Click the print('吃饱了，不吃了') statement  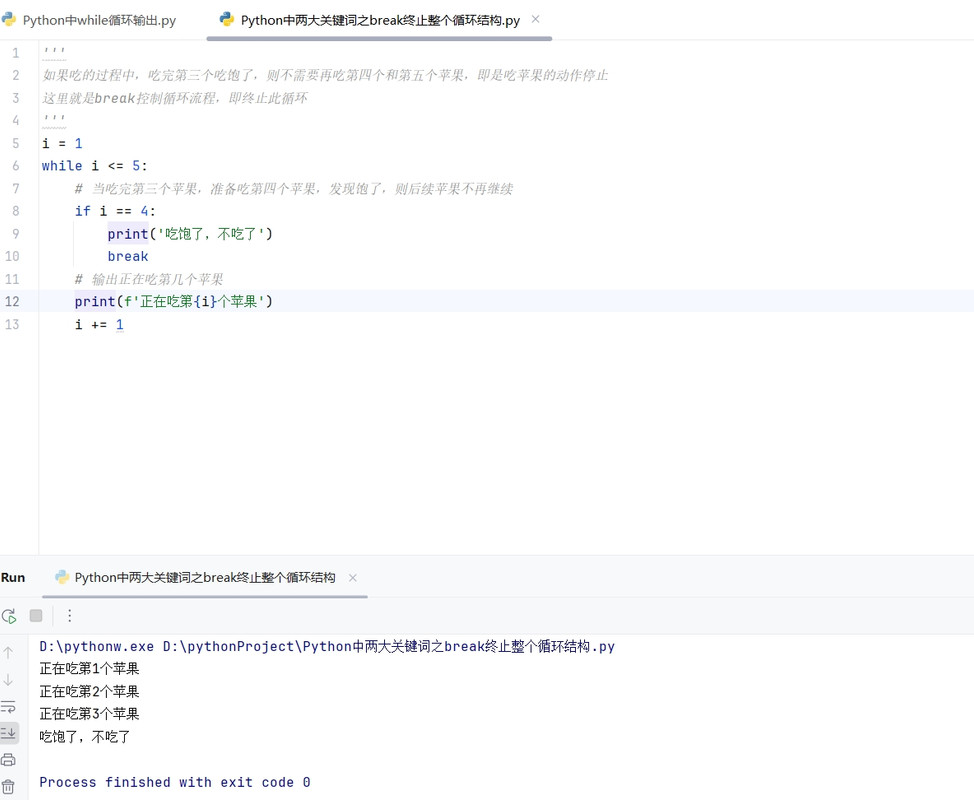click(x=190, y=234)
